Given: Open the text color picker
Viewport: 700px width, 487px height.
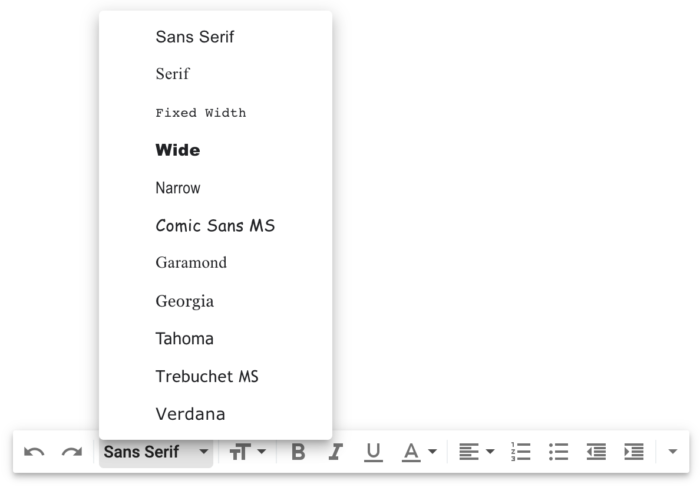Looking at the screenshot, I should (419, 452).
